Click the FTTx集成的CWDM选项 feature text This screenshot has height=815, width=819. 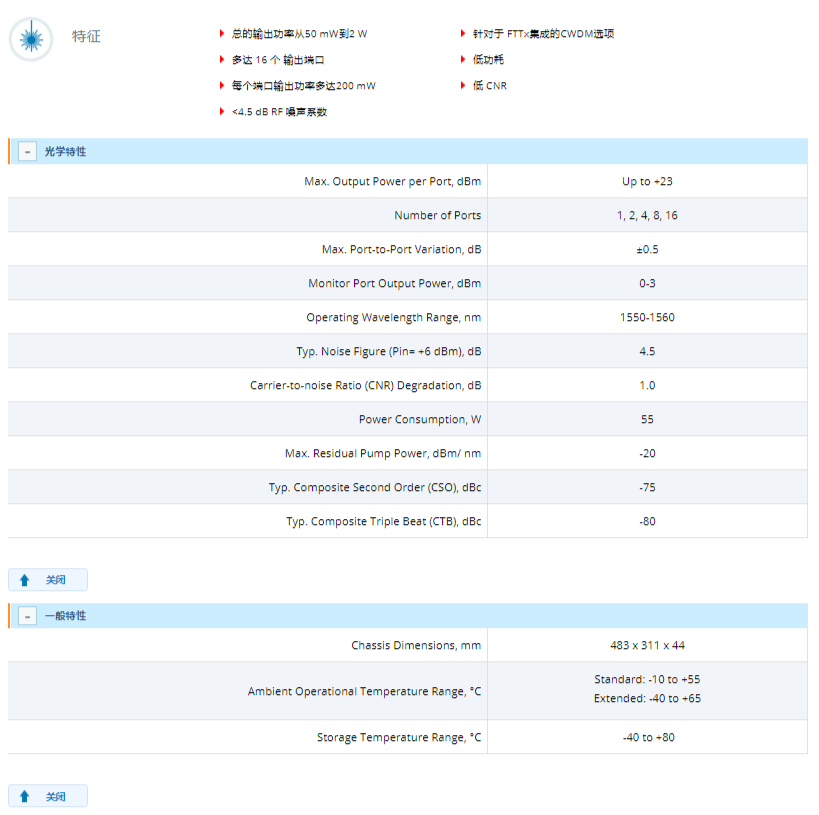click(x=543, y=34)
